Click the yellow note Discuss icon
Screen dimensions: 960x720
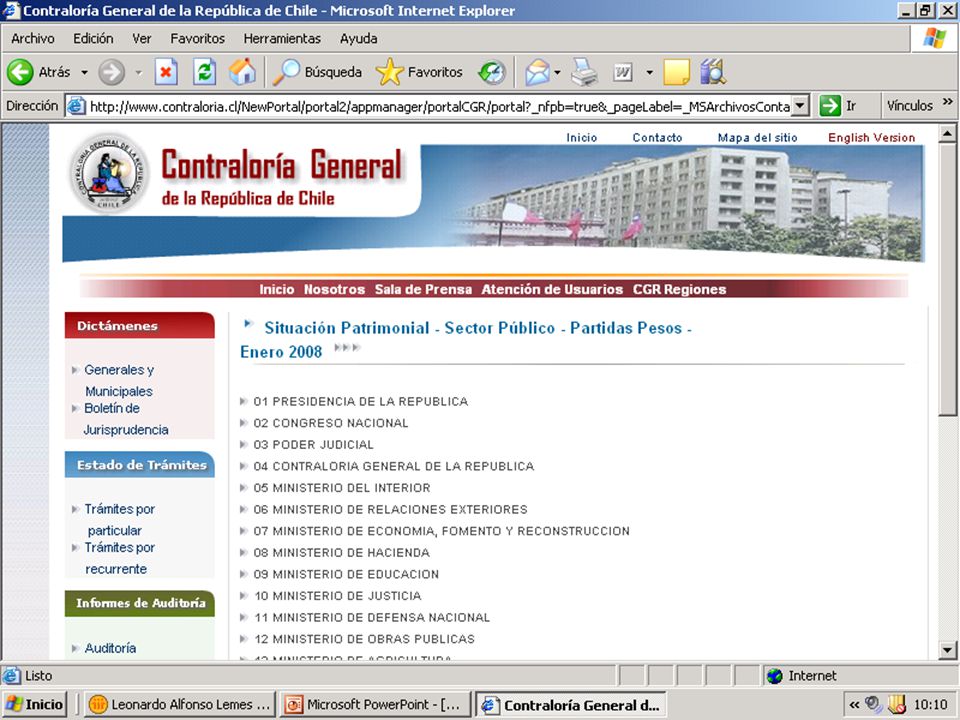(x=677, y=72)
